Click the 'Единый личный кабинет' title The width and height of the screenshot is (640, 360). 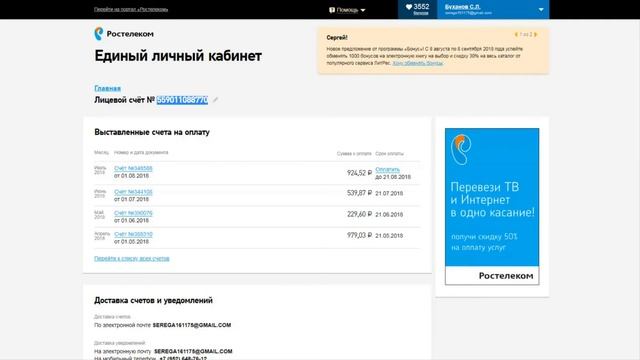click(178, 56)
